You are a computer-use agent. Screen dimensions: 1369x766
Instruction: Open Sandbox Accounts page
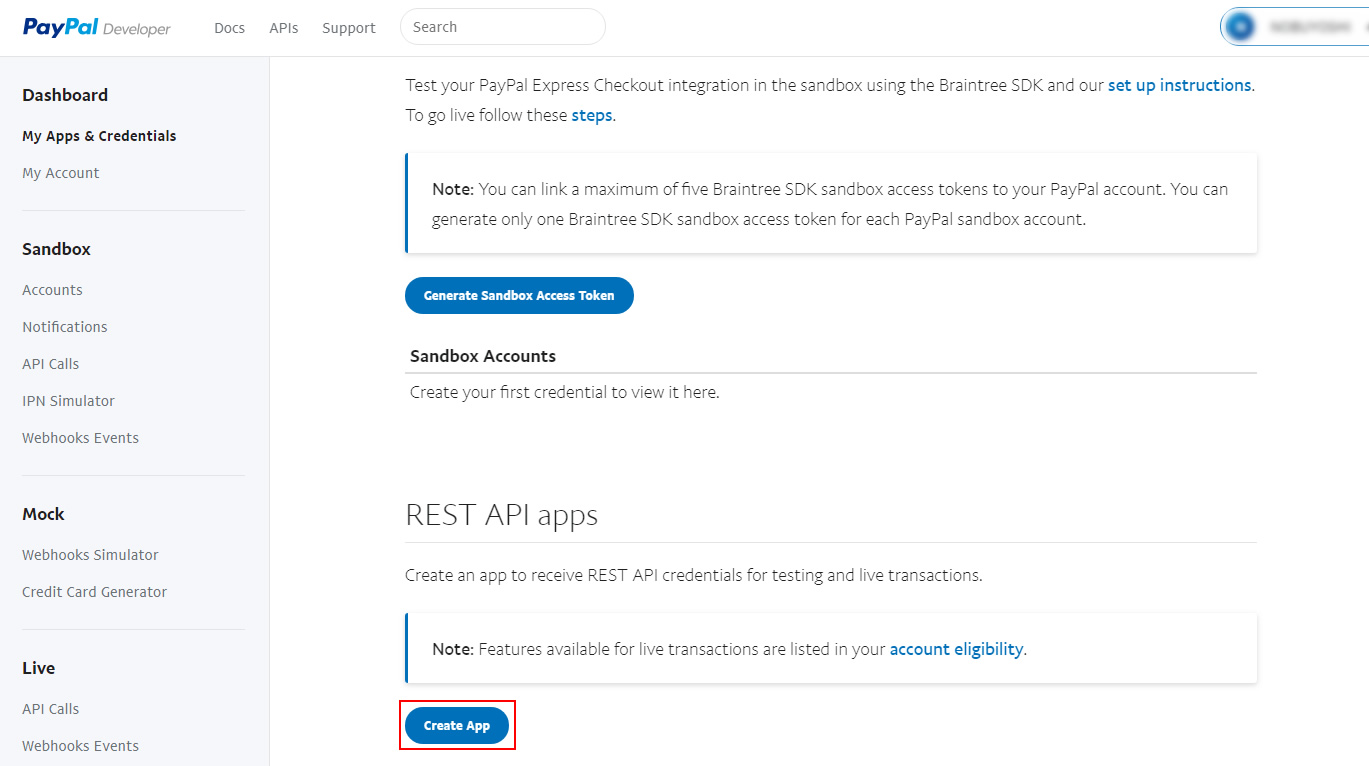[52, 290]
